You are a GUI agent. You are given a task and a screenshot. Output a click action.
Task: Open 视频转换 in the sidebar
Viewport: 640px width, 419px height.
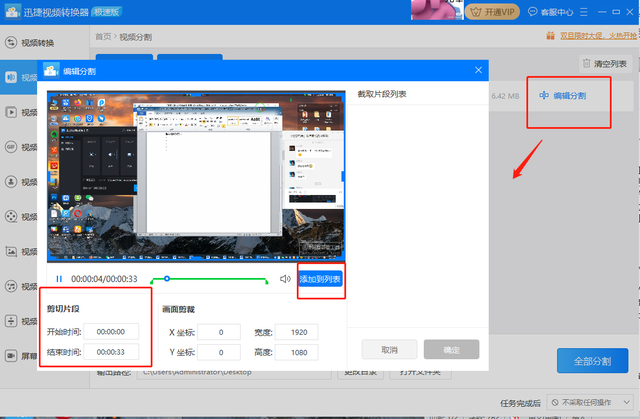pyautogui.click(x=29, y=42)
